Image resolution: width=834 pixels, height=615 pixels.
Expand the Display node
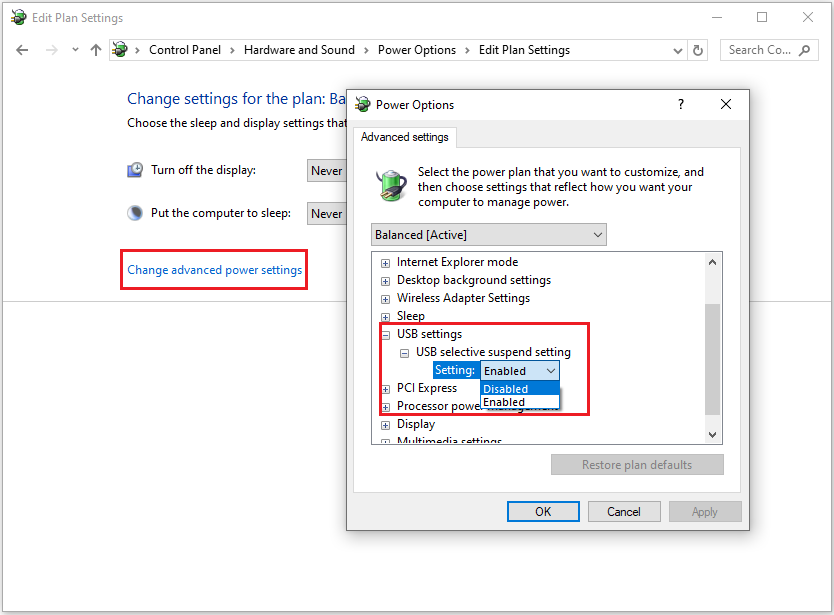(385, 426)
